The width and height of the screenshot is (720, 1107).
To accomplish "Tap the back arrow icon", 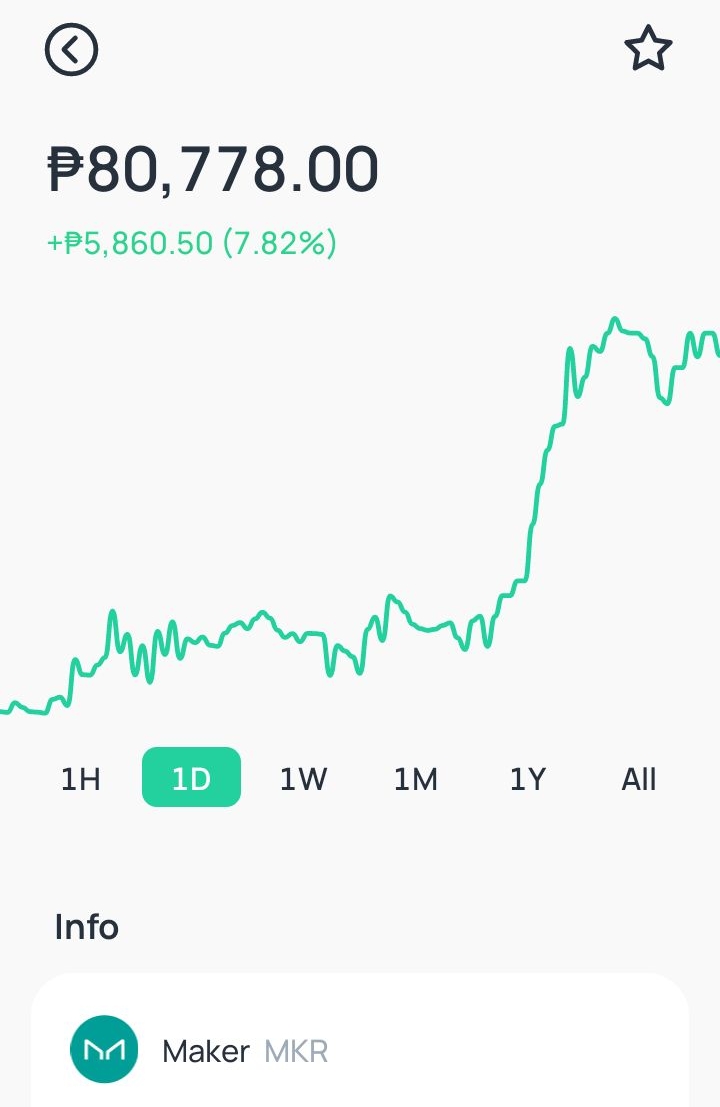I will pos(71,49).
